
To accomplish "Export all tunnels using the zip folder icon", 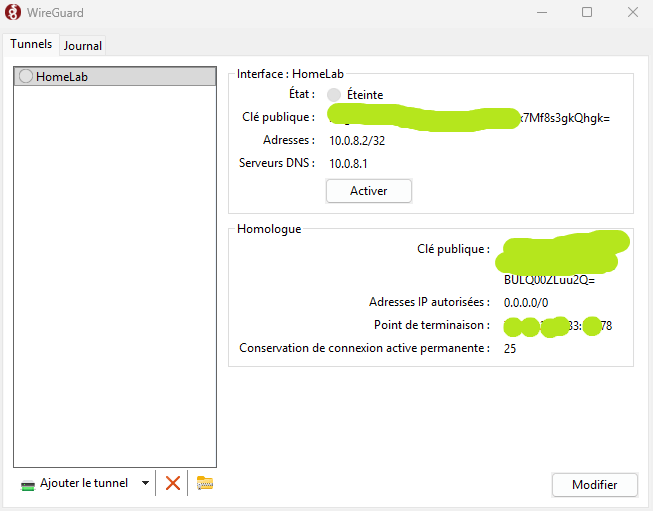I will point(205,483).
